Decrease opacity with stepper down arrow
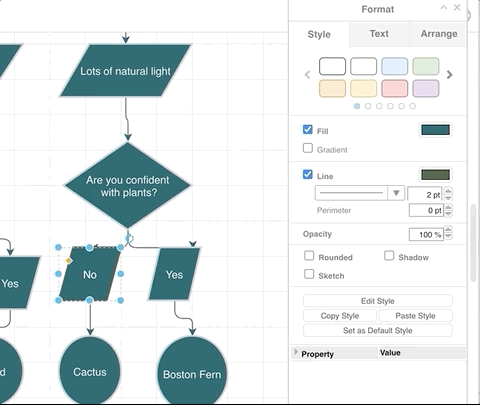 tap(448, 236)
